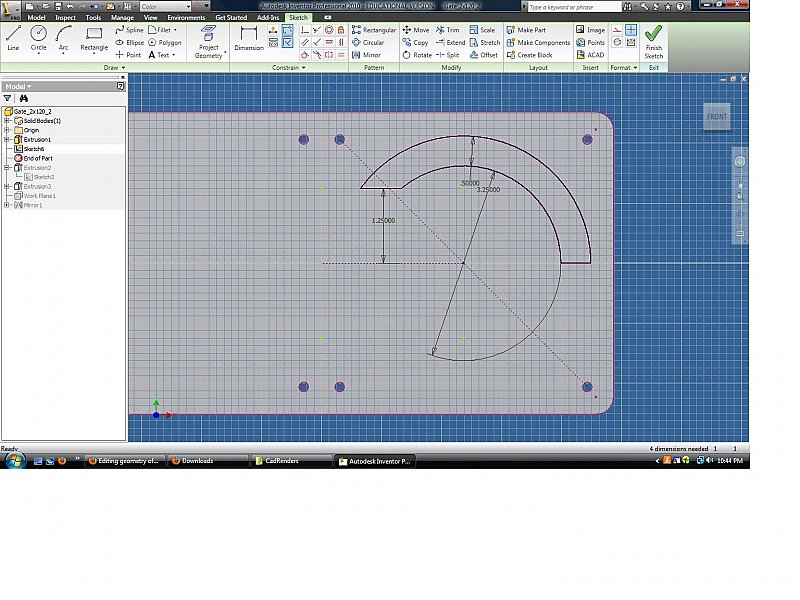Image resolution: width=800 pixels, height=600 pixels.
Task: Activate the Dimension tool
Action: pos(249,39)
